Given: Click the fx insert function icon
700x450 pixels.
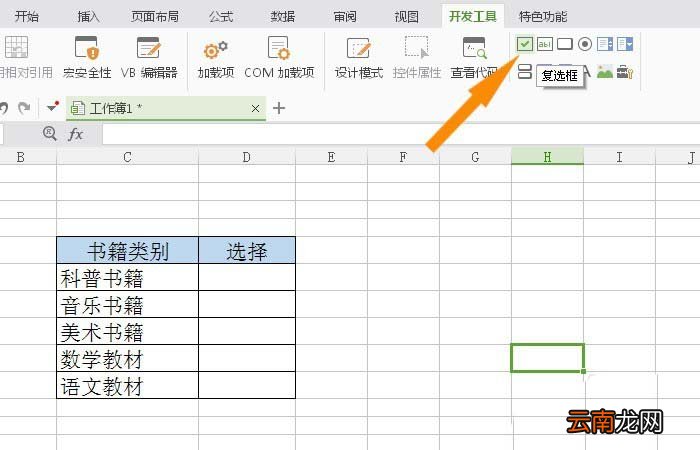Looking at the screenshot, I should (x=75, y=133).
